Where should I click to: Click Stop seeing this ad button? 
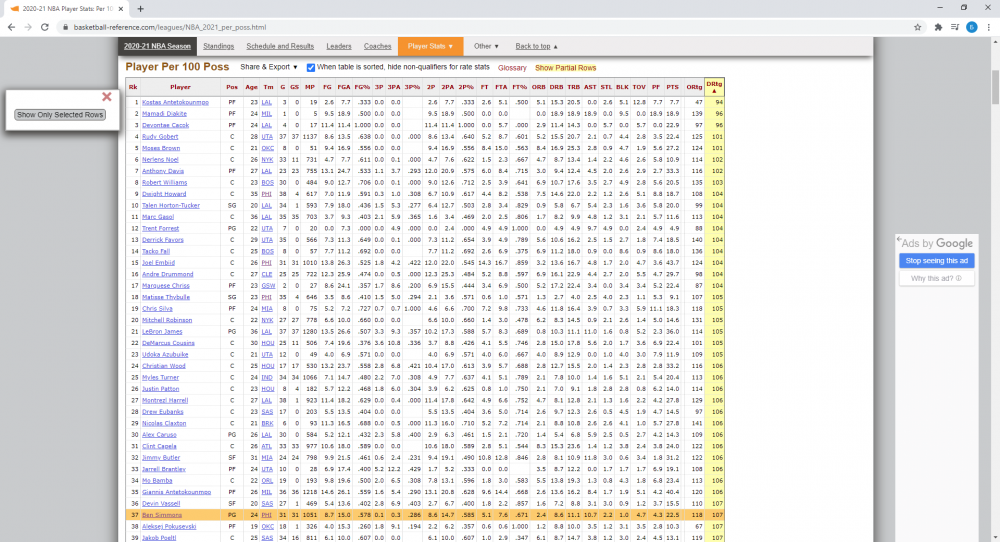(937, 260)
